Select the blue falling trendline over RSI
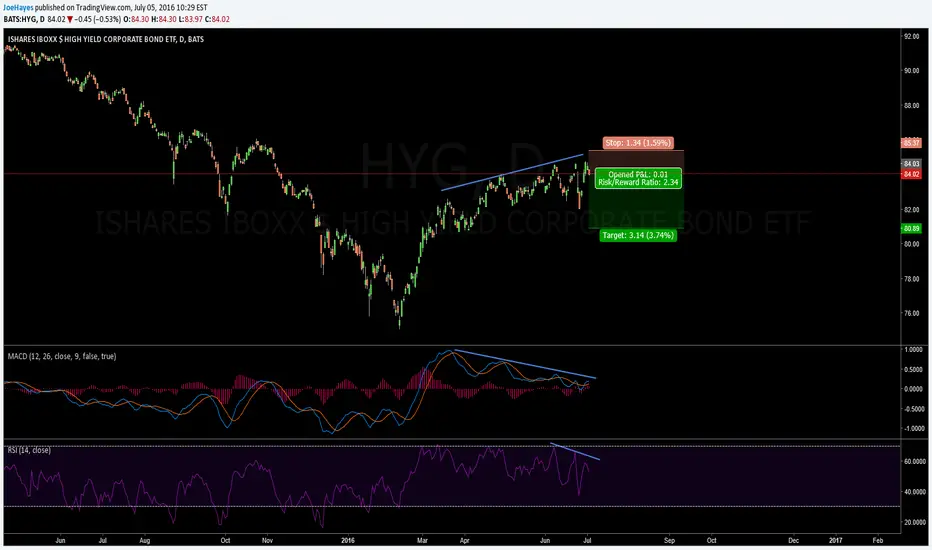 pos(575,451)
